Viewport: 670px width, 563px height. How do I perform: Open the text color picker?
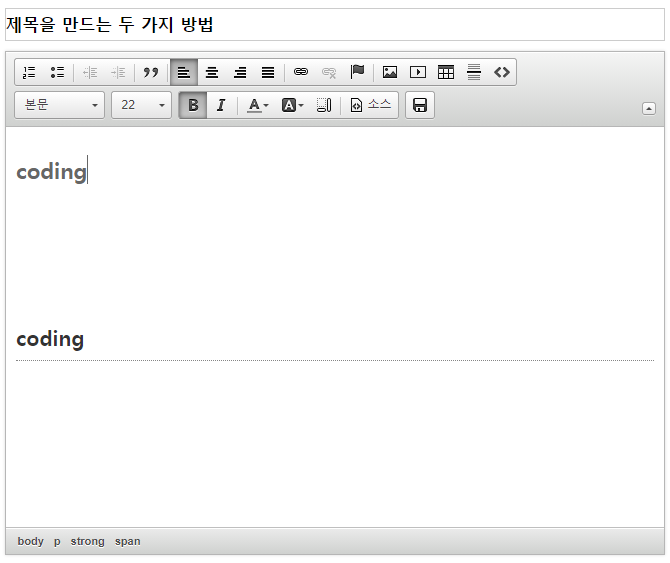[x=258, y=105]
